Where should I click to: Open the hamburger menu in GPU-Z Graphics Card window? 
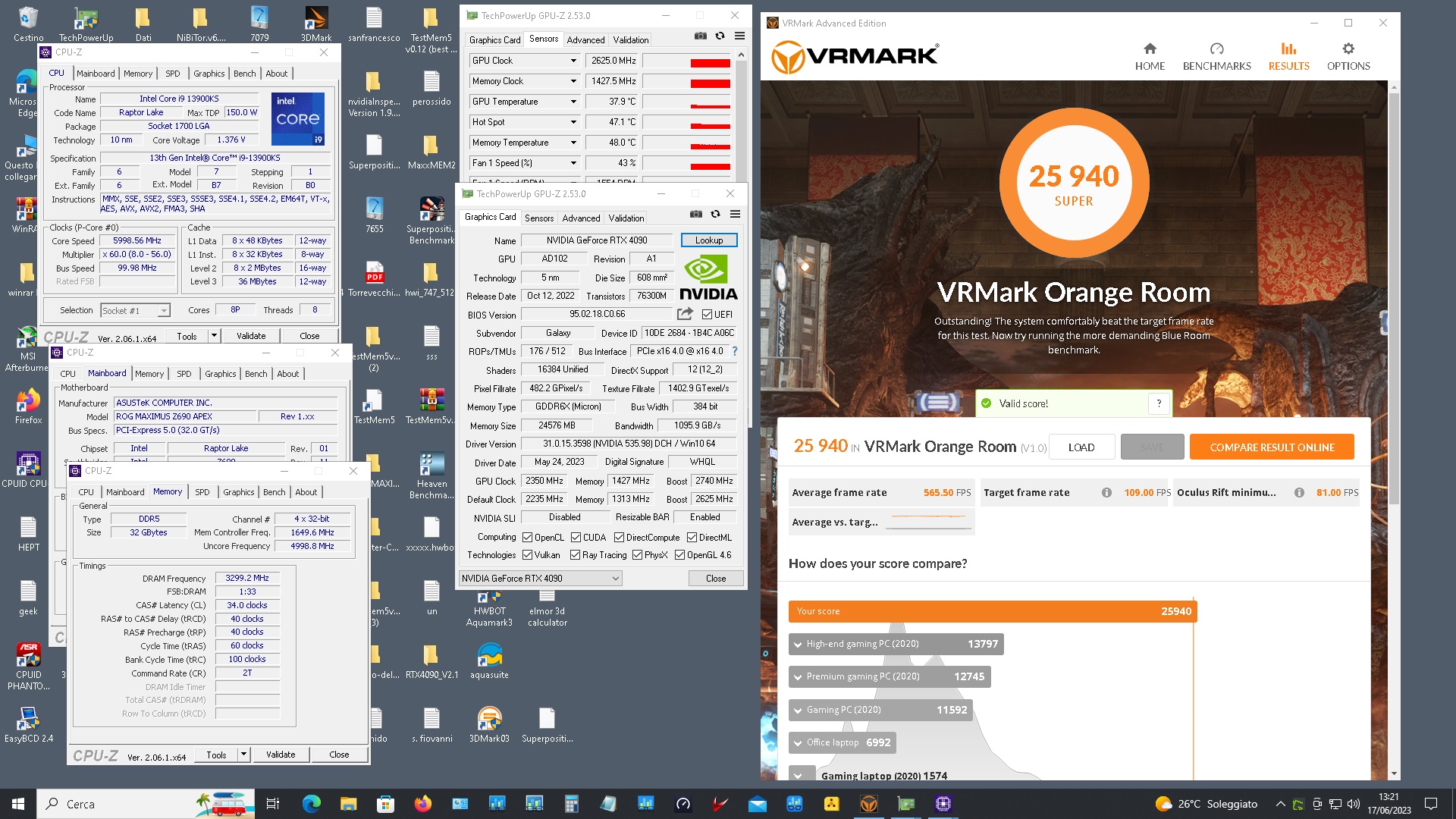(735, 215)
